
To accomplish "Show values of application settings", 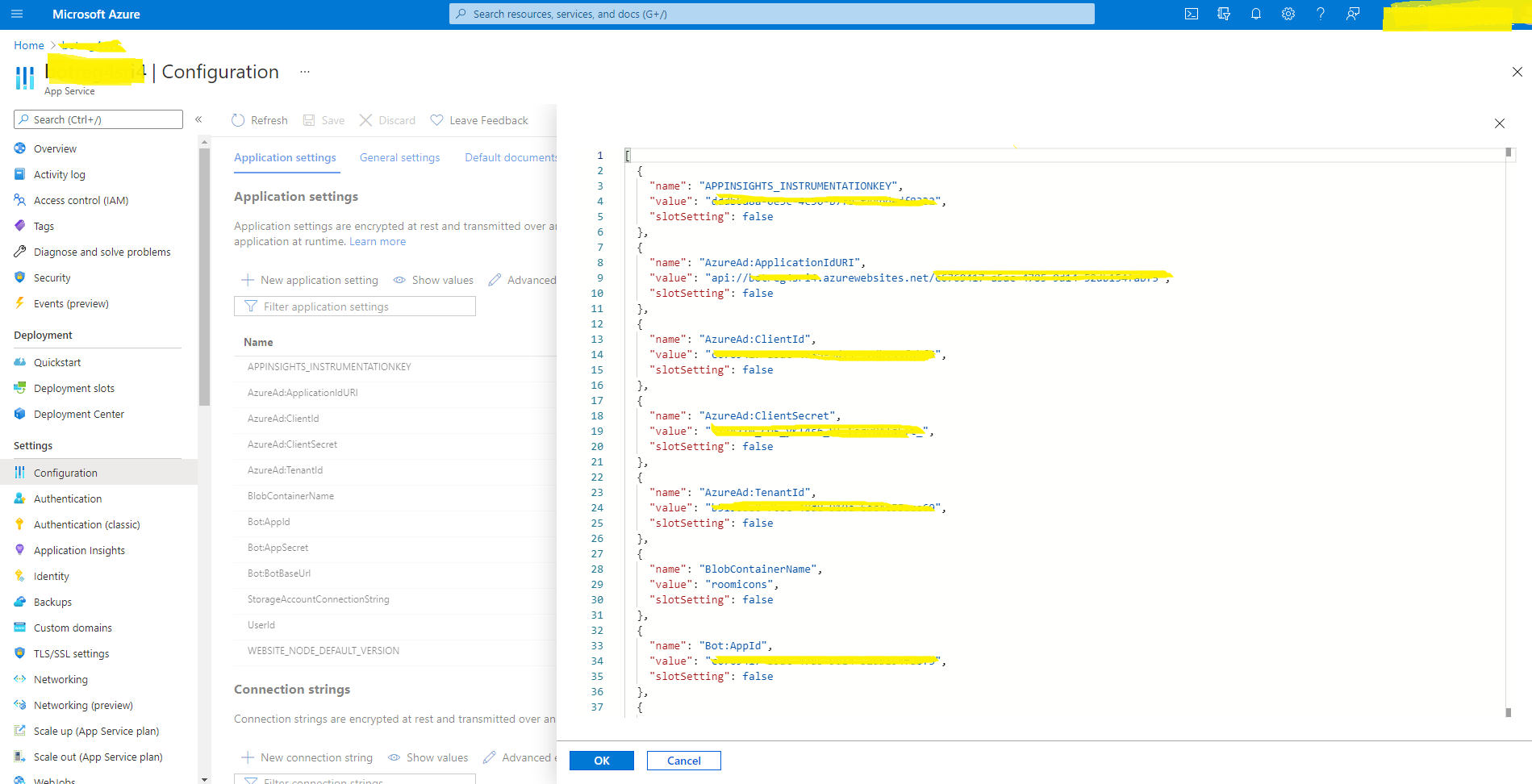I will pos(433,280).
